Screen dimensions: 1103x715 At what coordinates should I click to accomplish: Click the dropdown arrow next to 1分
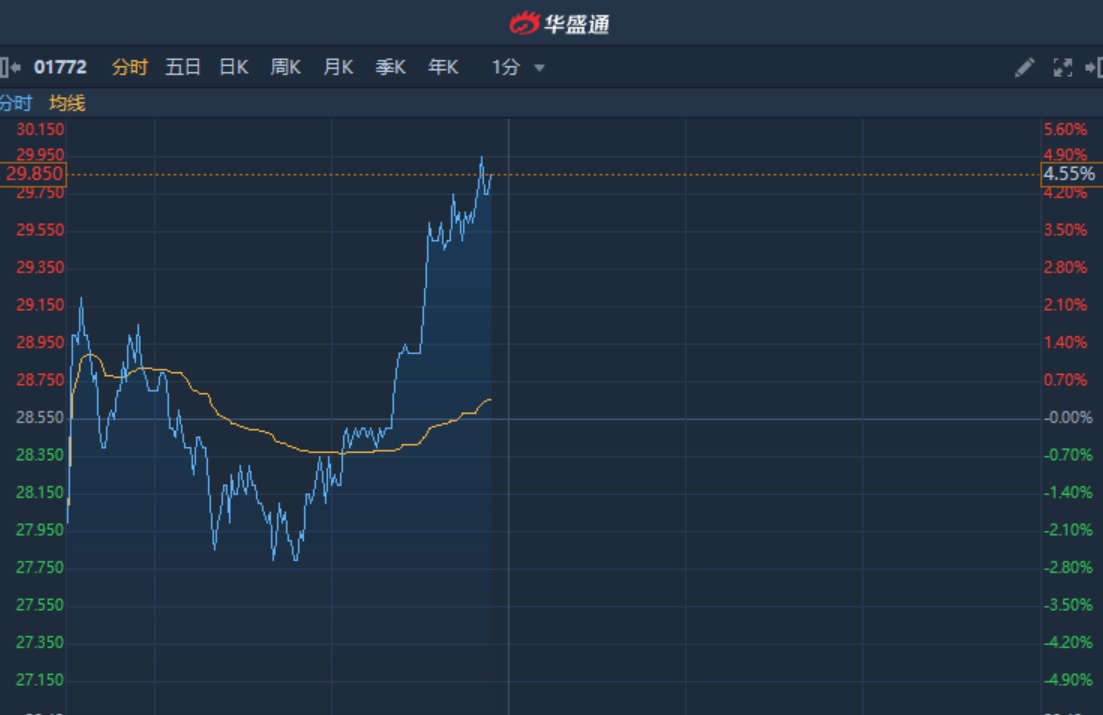tap(540, 69)
